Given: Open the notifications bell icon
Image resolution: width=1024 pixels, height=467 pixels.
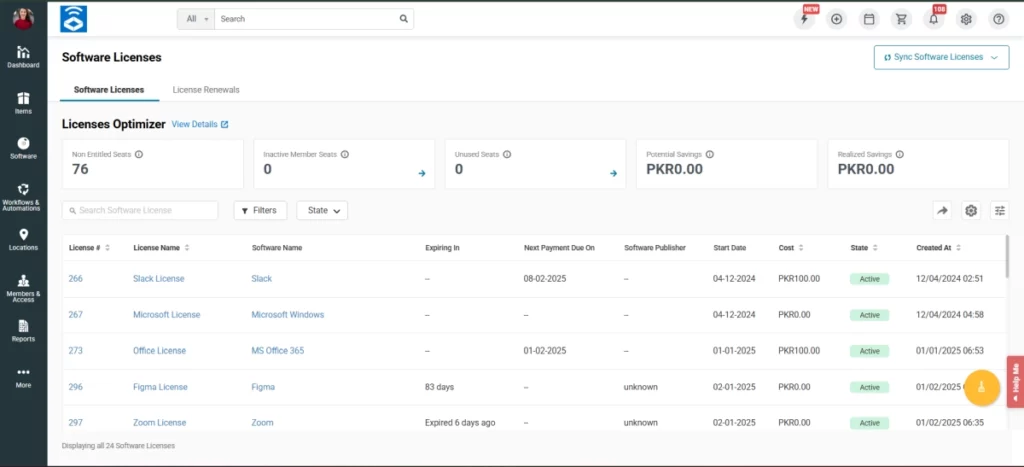Looking at the screenshot, I should pos(934,19).
